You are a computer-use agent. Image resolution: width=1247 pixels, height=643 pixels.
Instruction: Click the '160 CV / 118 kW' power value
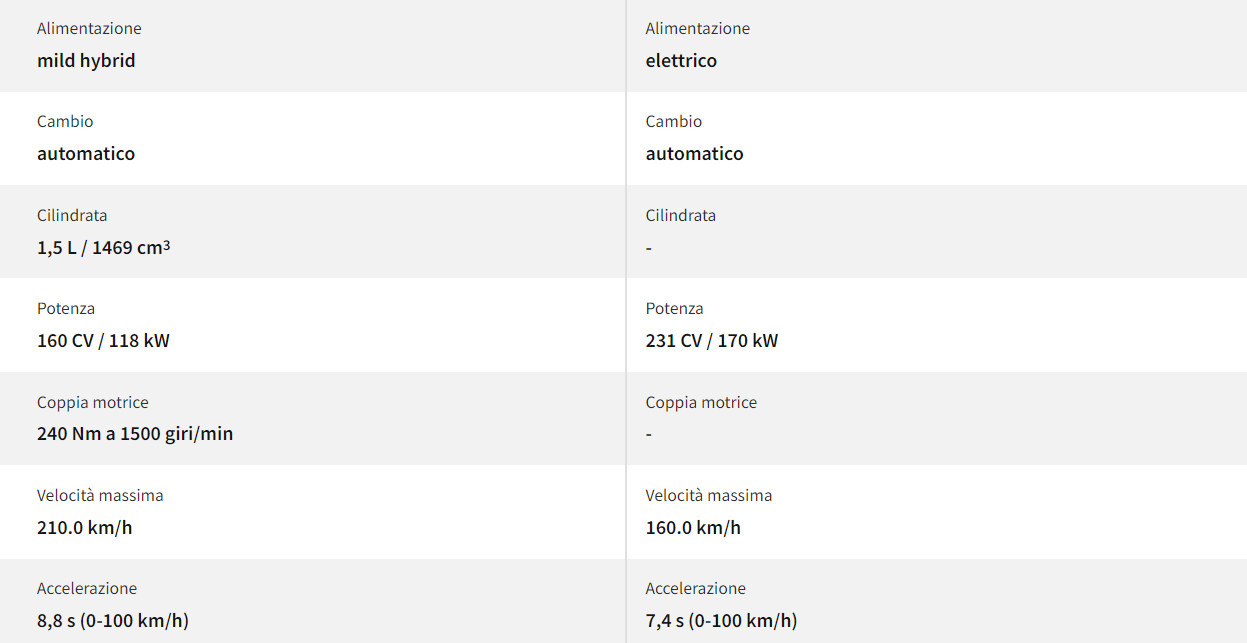pyautogui.click(x=103, y=341)
